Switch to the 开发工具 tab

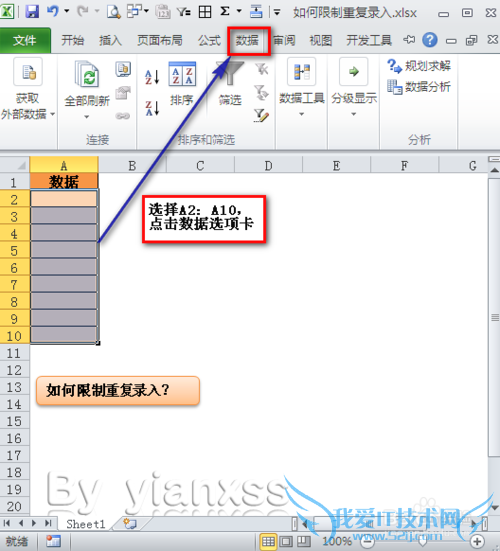click(369, 40)
